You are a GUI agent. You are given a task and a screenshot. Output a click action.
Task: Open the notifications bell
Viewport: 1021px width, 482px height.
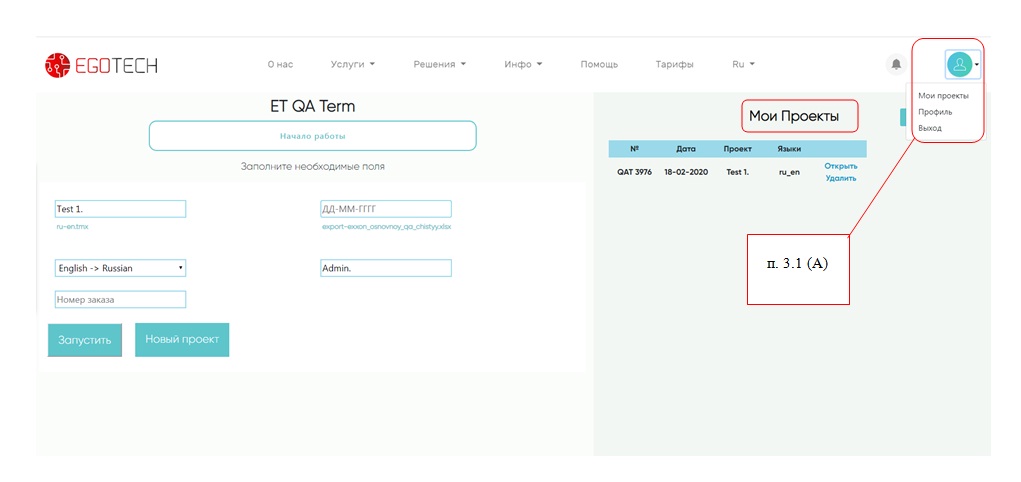click(896, 64)
